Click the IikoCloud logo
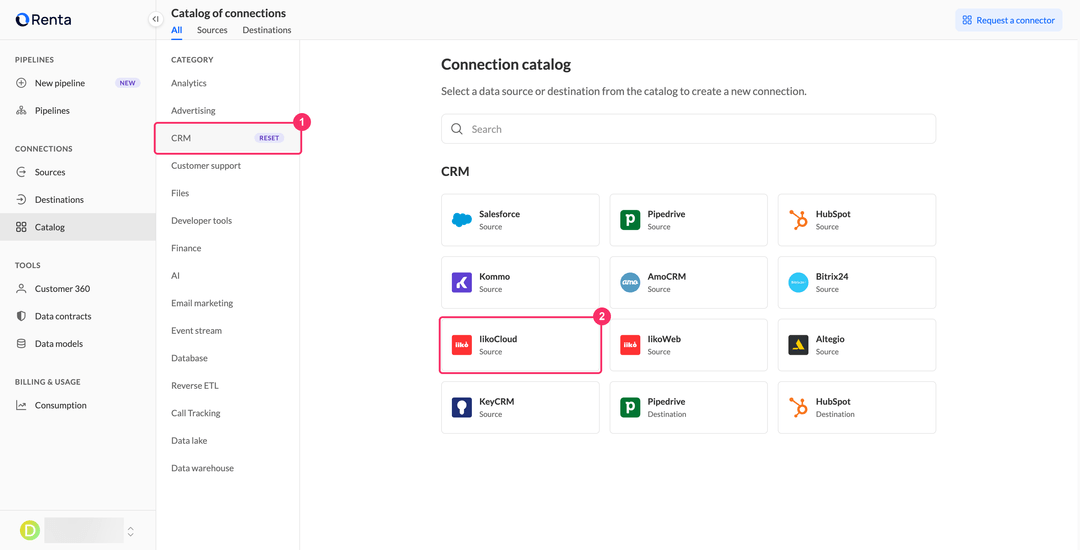 (x=461, y=345)
